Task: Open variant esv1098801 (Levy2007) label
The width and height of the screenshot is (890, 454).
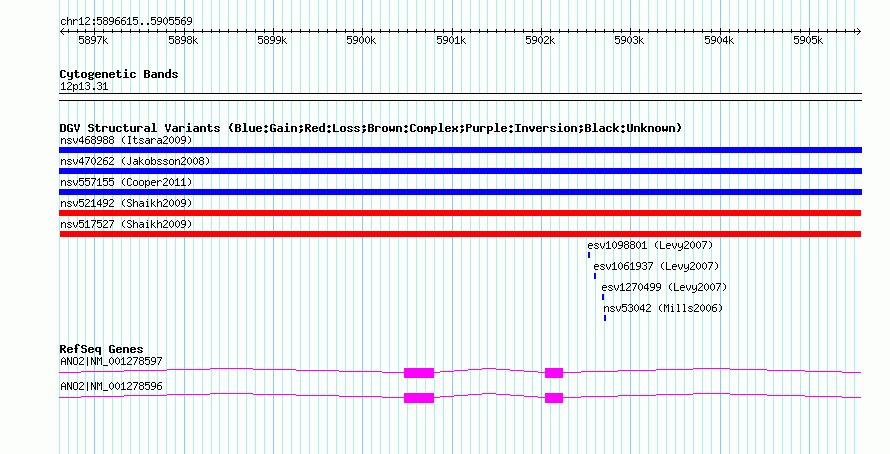Action: coord(650,245)
